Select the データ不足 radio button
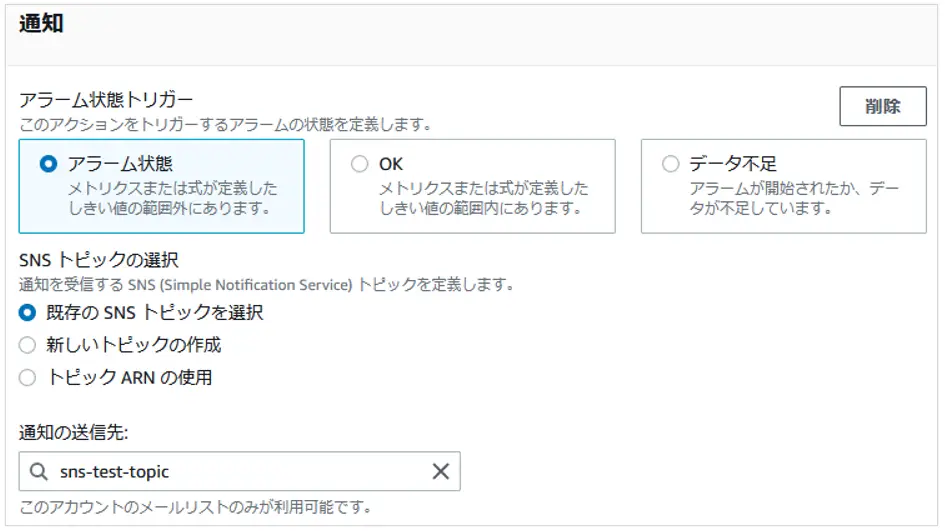Viewport: 945px width, 531px height. coord(670,164)
